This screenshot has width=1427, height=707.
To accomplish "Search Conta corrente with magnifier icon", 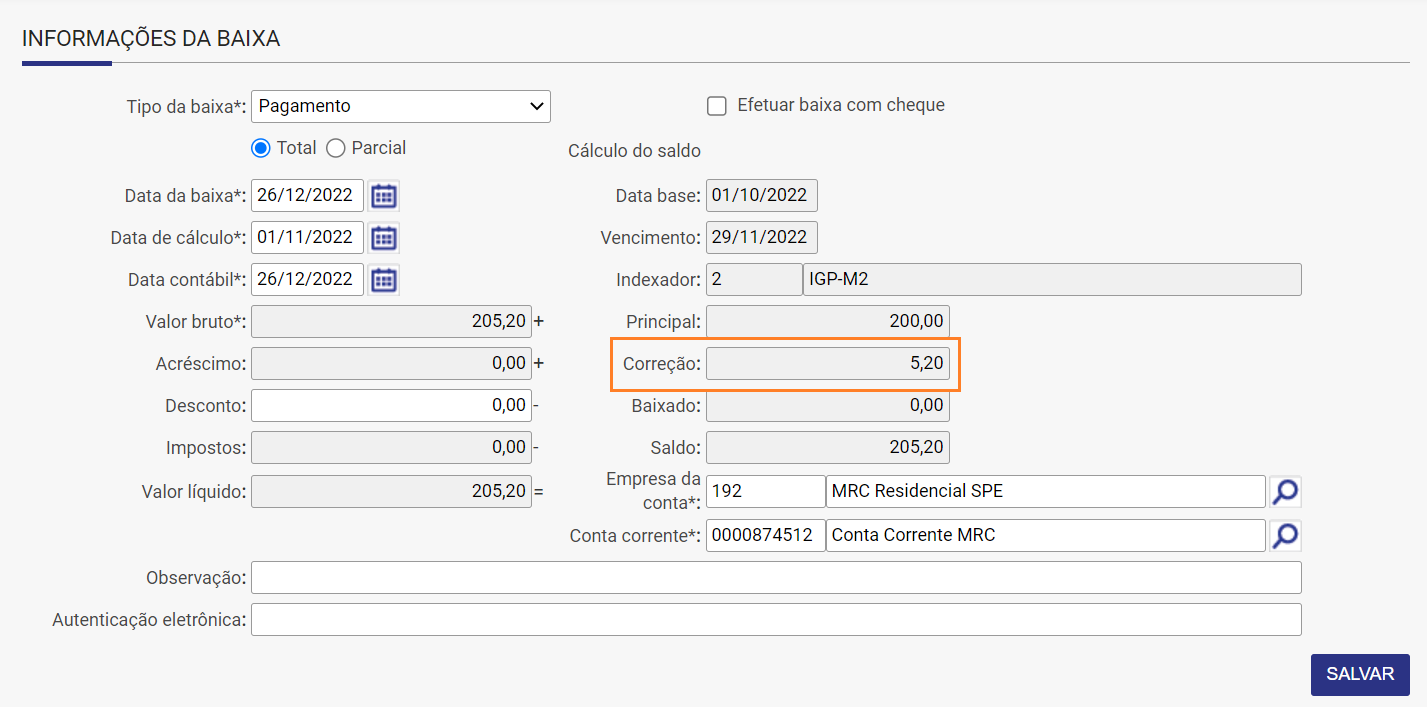I will point(1285,536).
